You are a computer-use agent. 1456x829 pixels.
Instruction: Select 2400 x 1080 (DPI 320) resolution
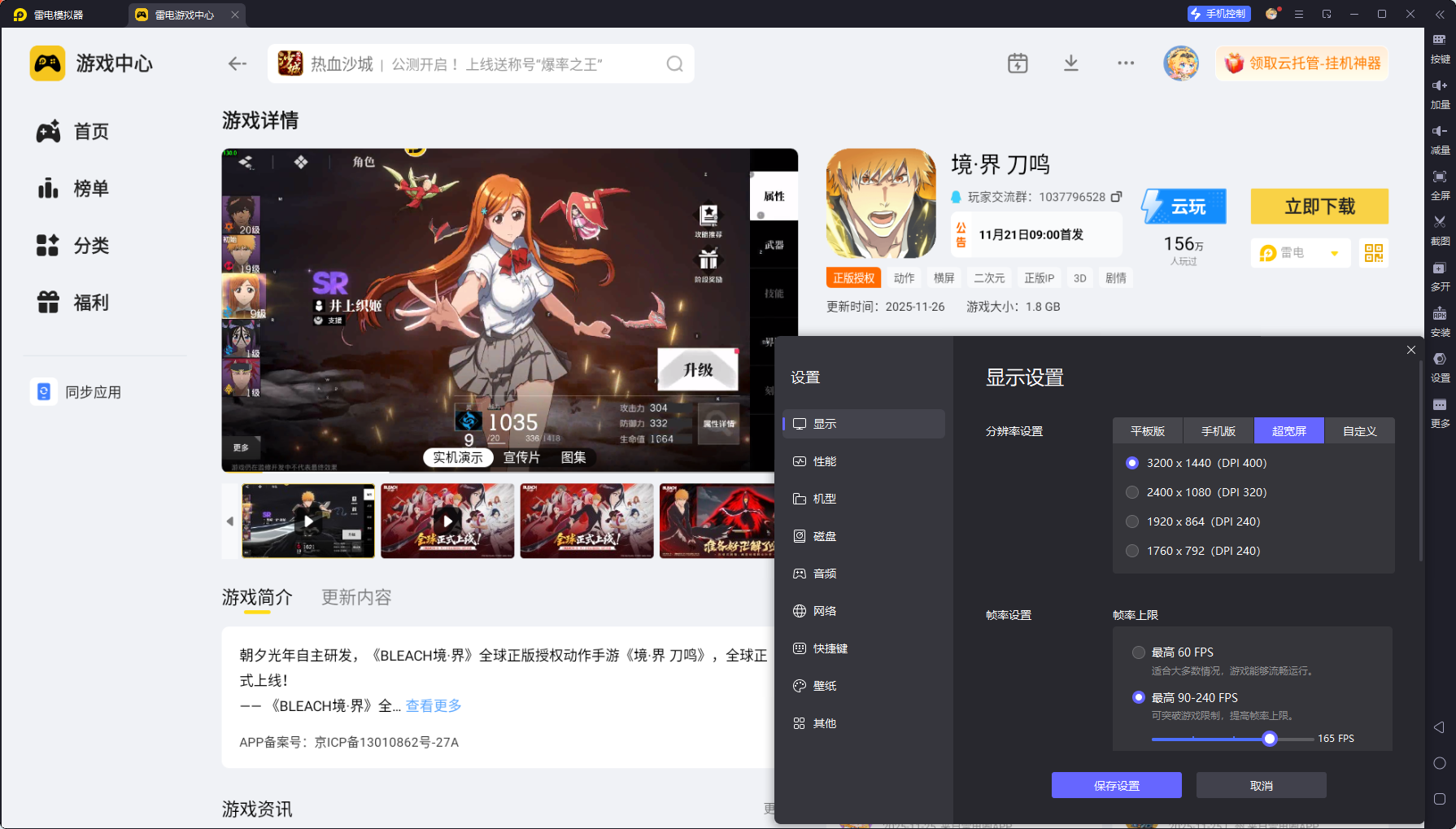pyautogui.click(x=1131, y=492)
